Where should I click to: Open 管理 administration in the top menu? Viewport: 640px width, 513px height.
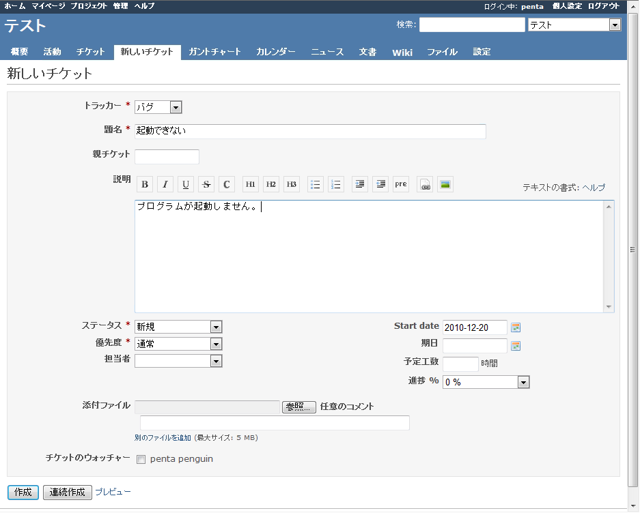[x=120, y=6]
